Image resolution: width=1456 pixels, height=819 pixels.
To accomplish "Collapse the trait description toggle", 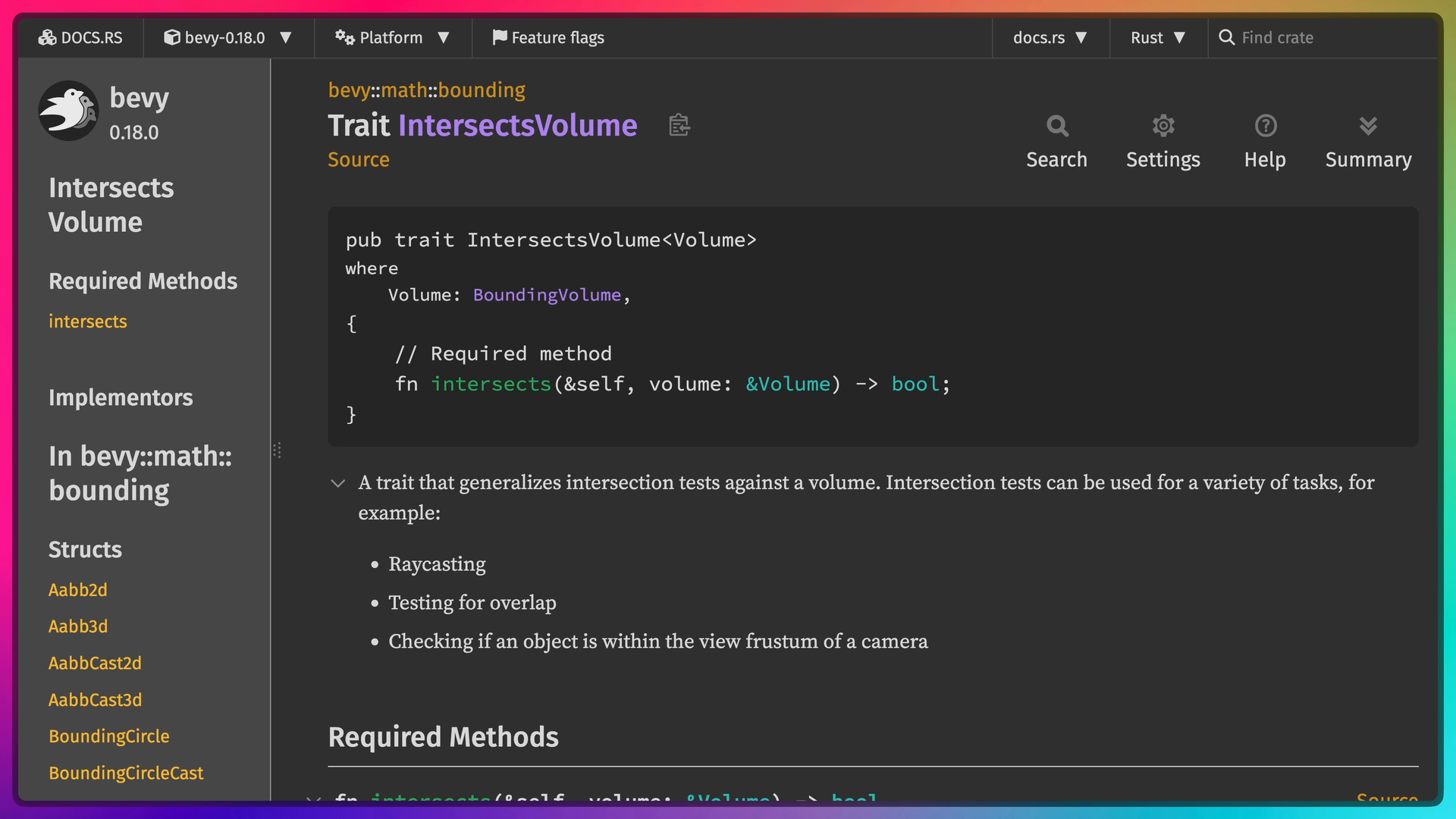I will point(338,484).
